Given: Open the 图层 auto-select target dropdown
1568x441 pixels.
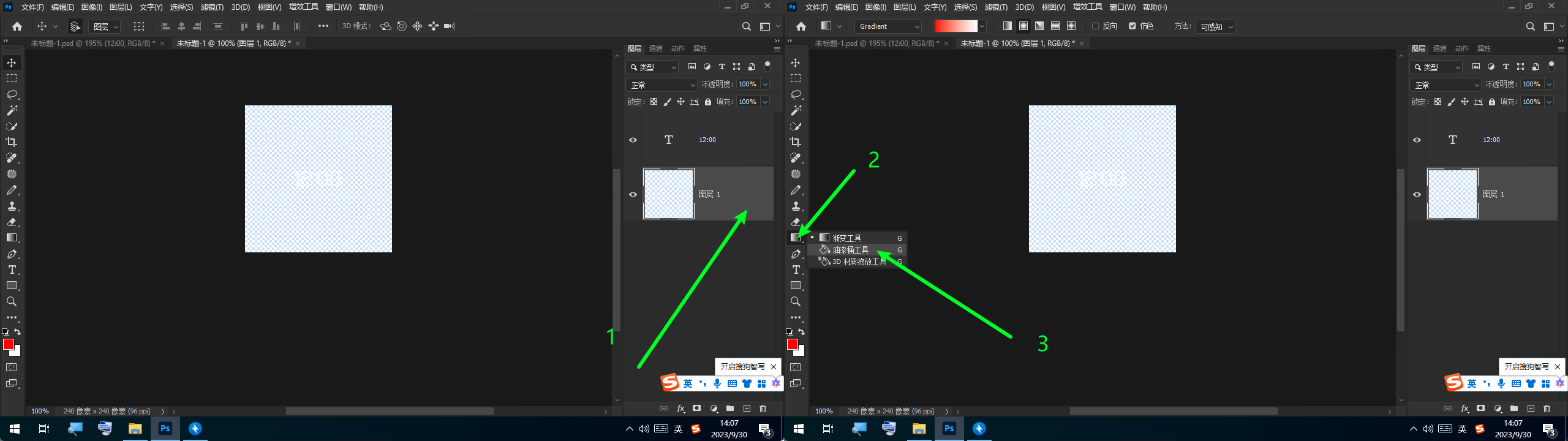Looking at the screenshot, I should click(x=105, y=26).
